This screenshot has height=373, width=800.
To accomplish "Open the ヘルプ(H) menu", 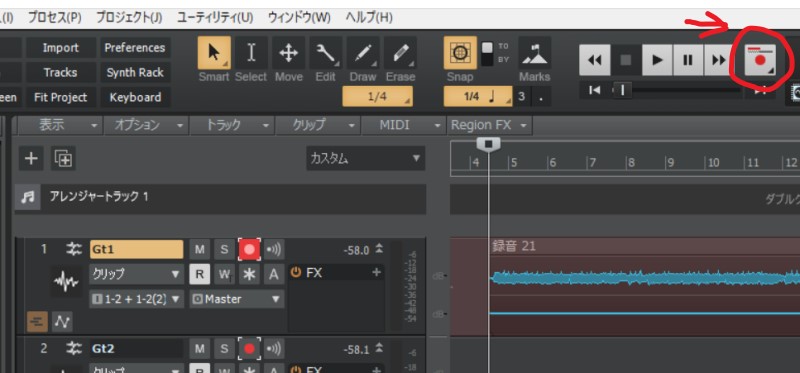I will point(369,18).
